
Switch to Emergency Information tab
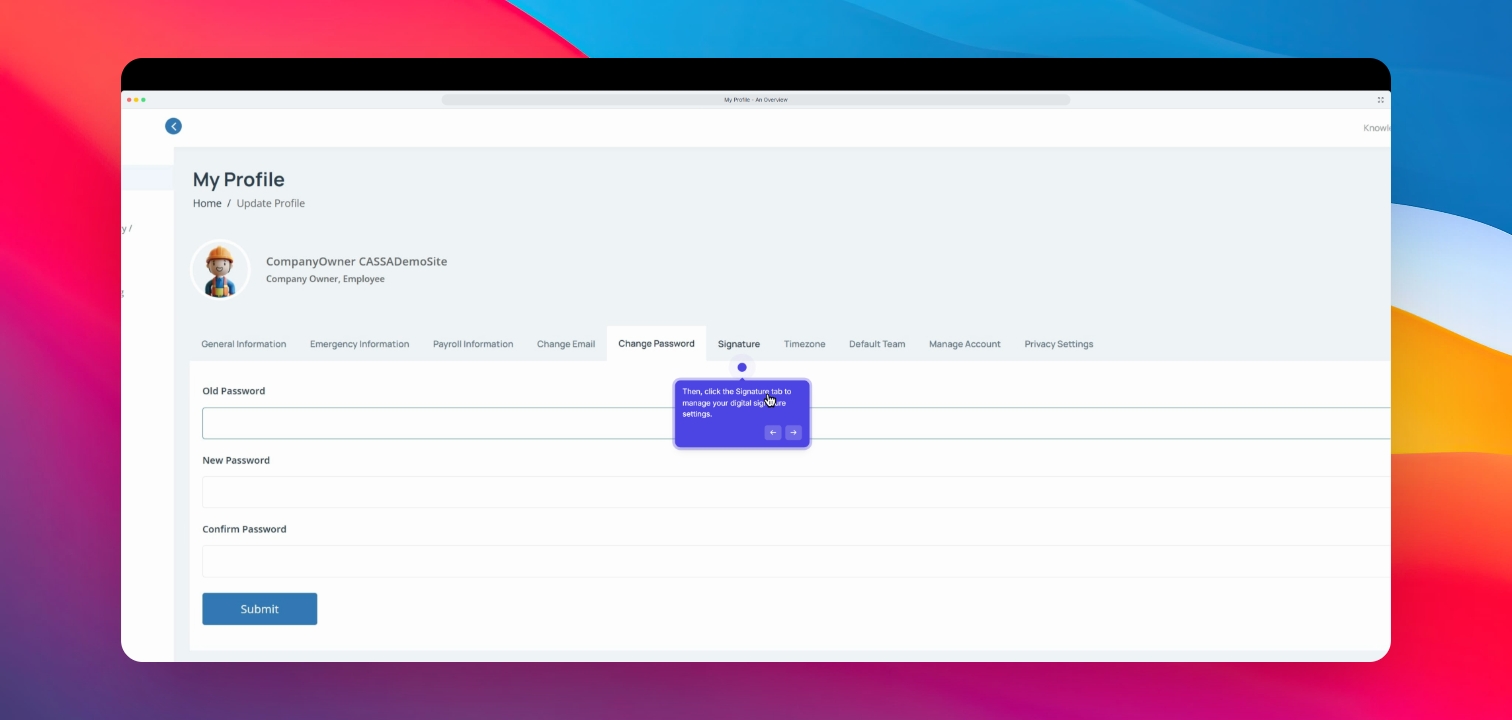point(359,344)
